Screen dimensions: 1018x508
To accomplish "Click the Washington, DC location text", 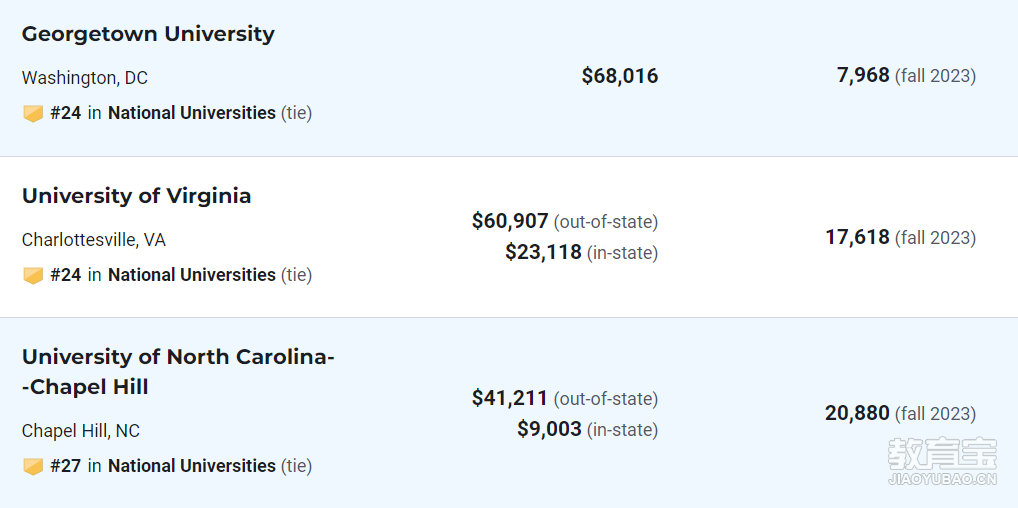I will coord(85,78).
